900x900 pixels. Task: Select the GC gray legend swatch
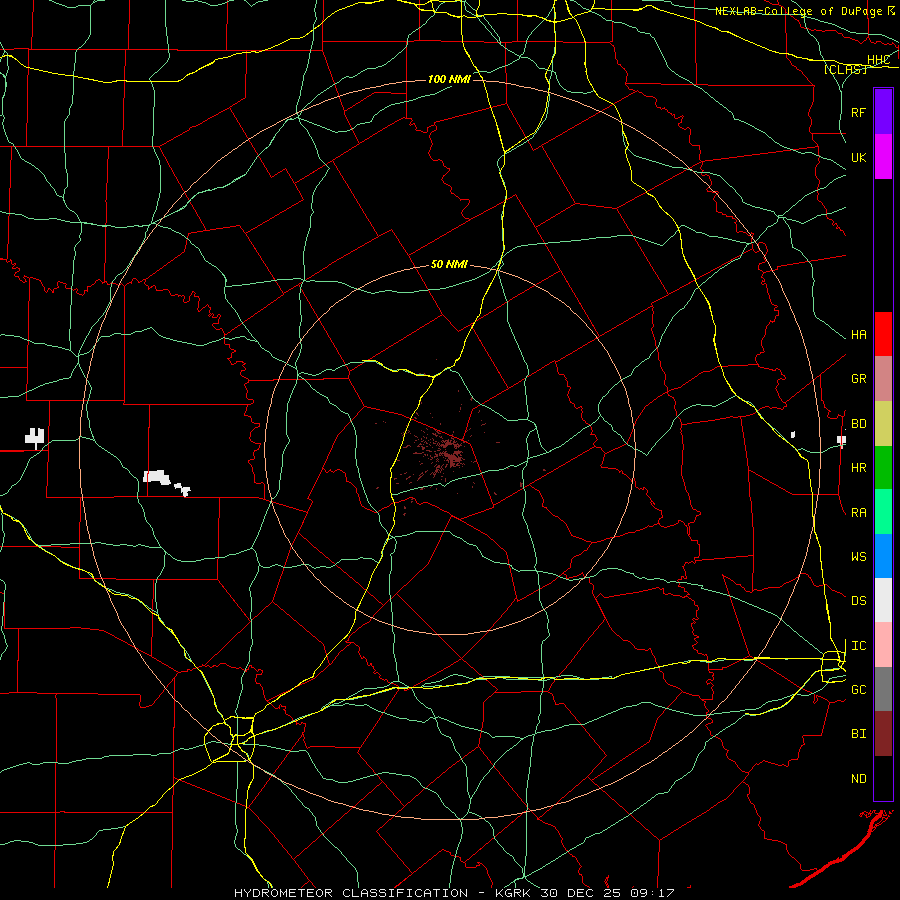(883, 689)
